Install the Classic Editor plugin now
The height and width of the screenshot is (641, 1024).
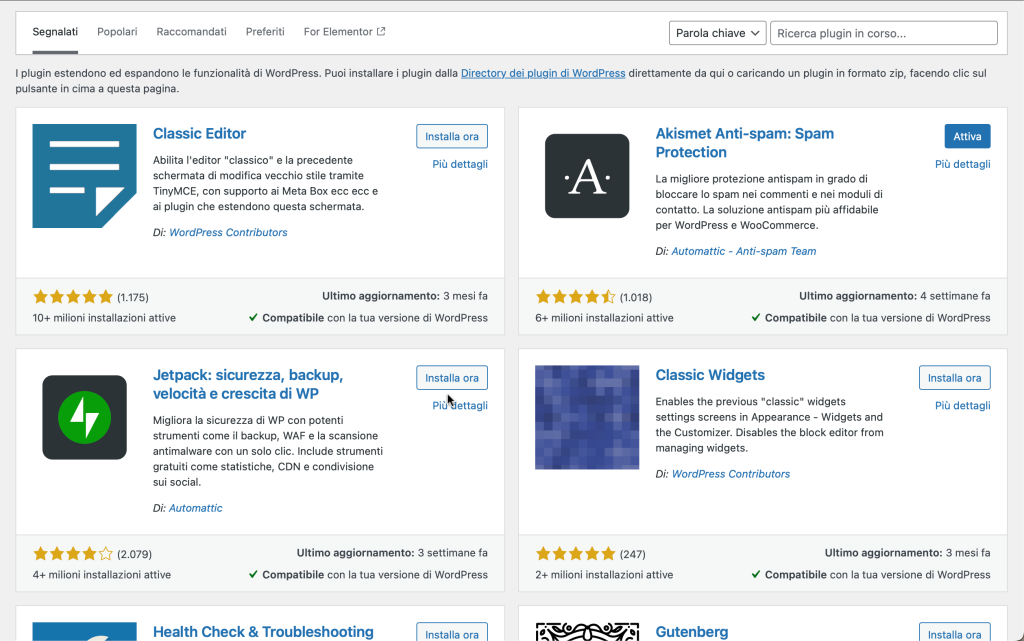452,136
